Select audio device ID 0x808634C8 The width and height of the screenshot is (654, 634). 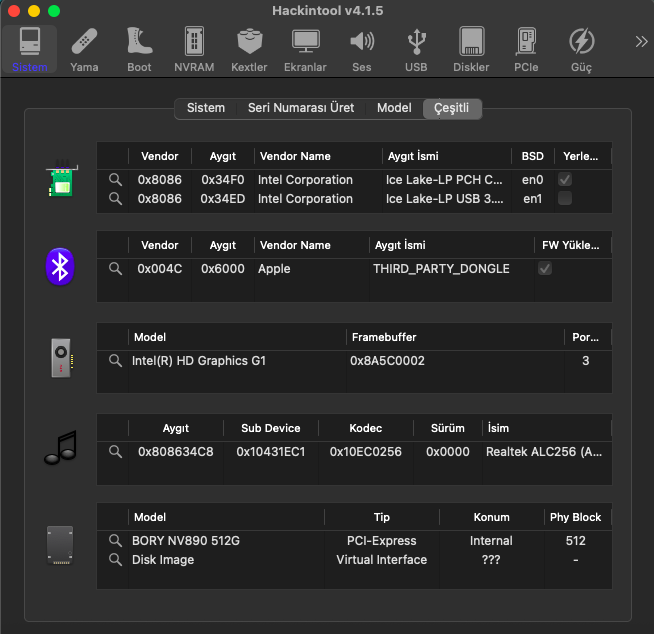(176, 451)
